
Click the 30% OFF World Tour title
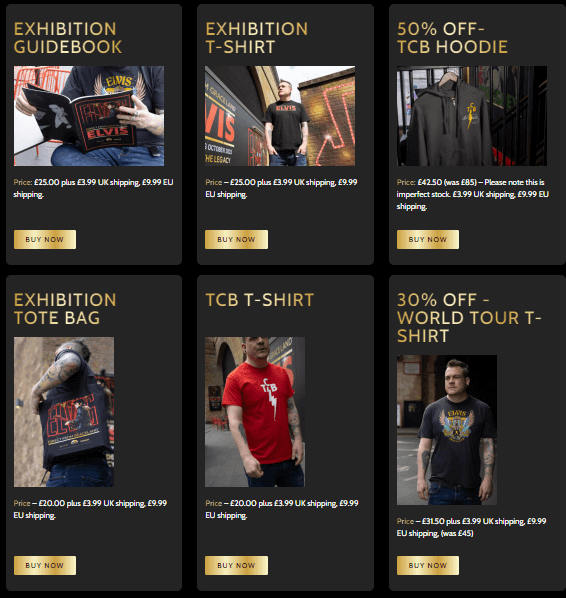pyautogui.click(x=469, y=318)
